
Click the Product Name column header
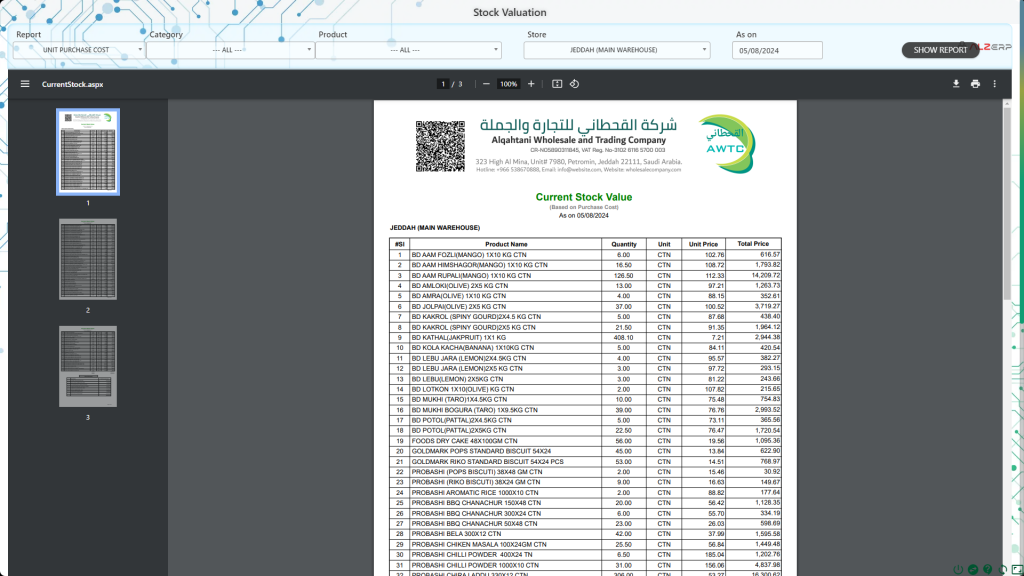click(506, 244)
